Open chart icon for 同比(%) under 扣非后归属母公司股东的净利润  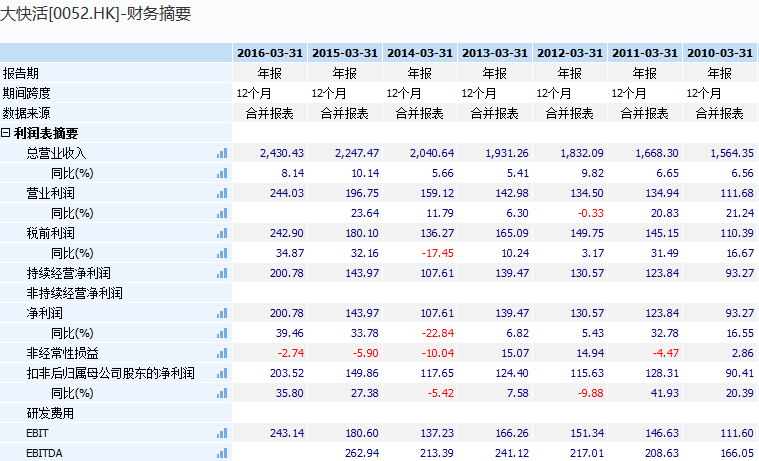pos(222,394)
